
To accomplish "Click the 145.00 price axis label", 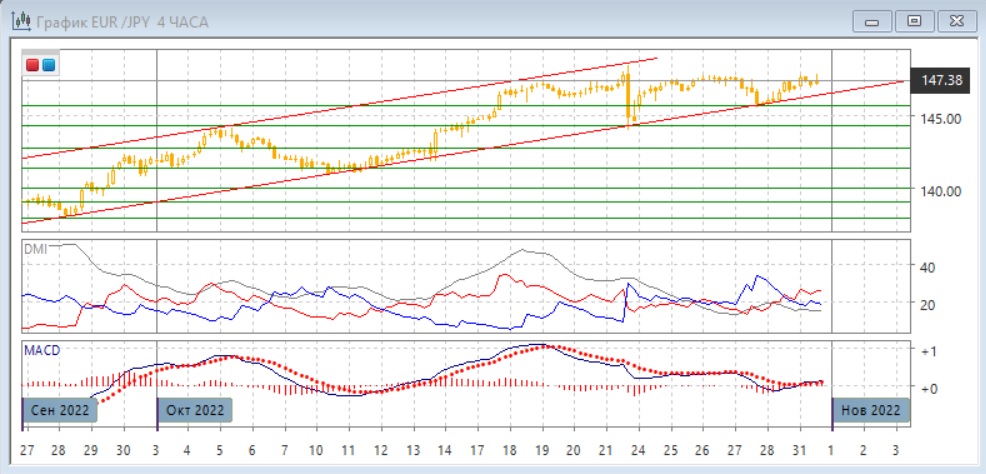I will [x=939, y=119].
